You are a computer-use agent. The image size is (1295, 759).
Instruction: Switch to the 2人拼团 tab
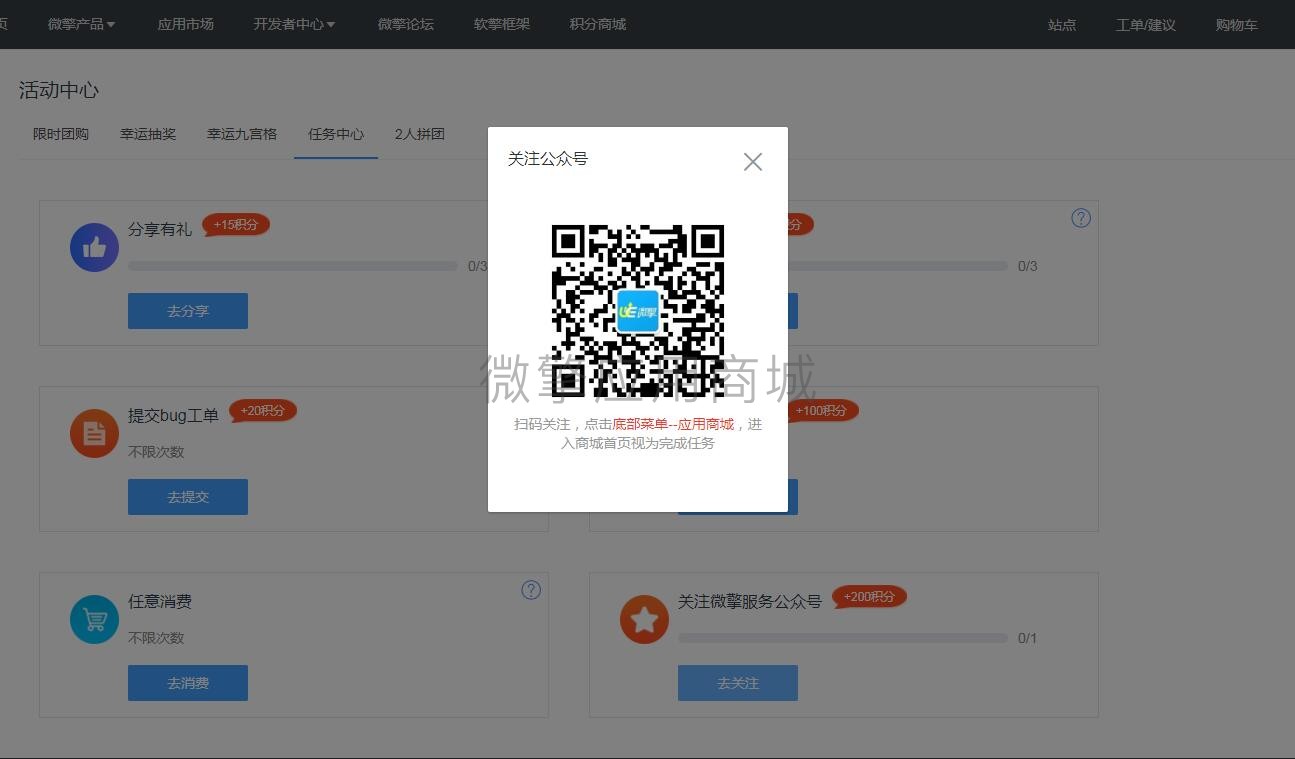point(420,134)
